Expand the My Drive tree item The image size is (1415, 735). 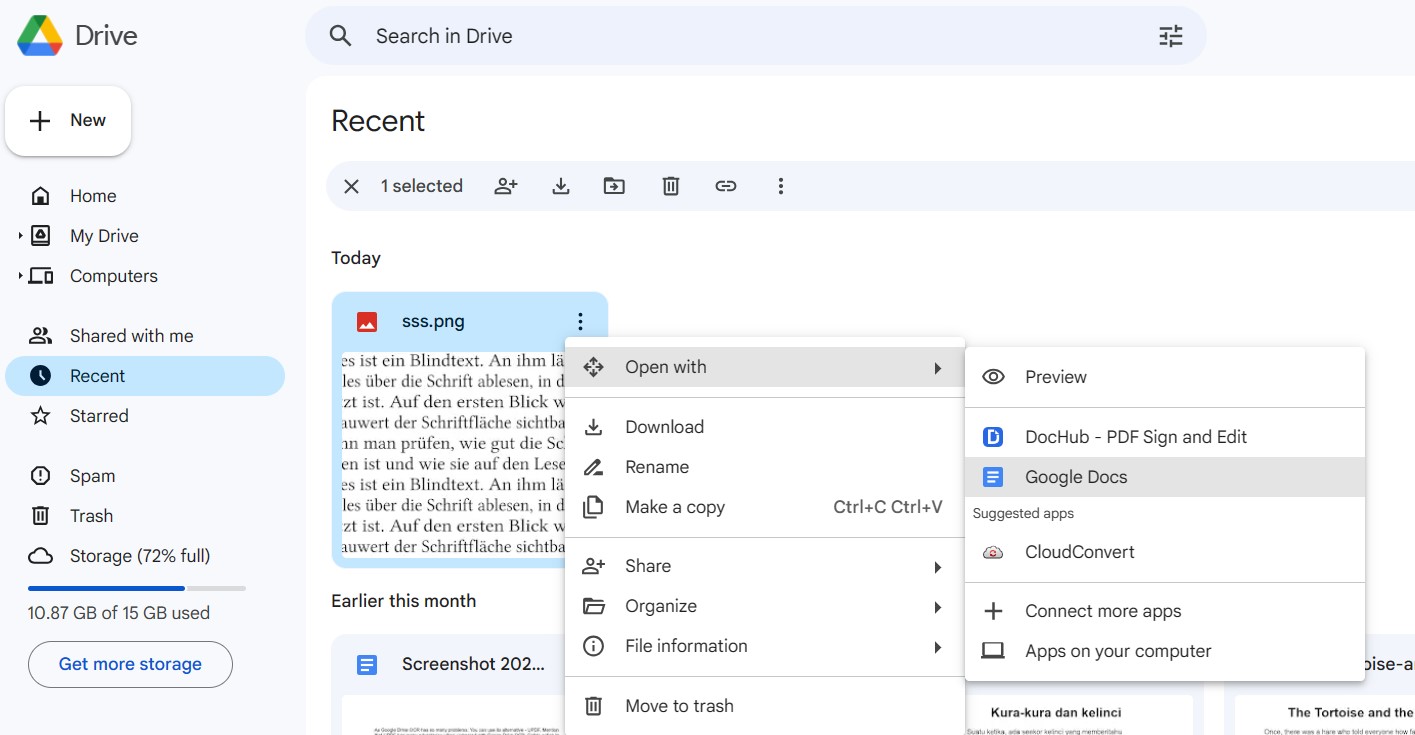tap(19, 235)
